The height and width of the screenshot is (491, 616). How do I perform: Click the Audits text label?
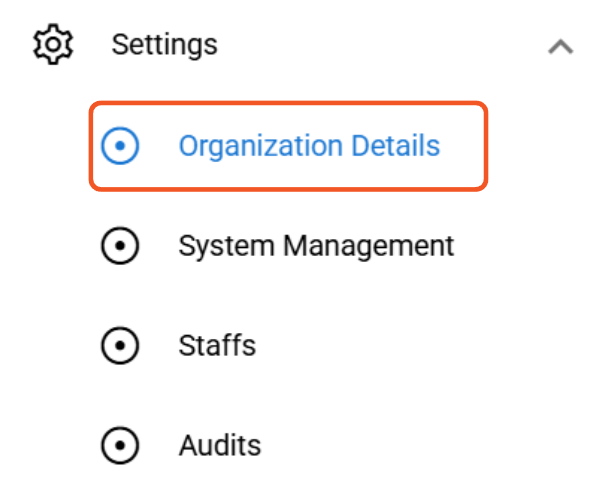pyautogui.click(x=220, y=445)
